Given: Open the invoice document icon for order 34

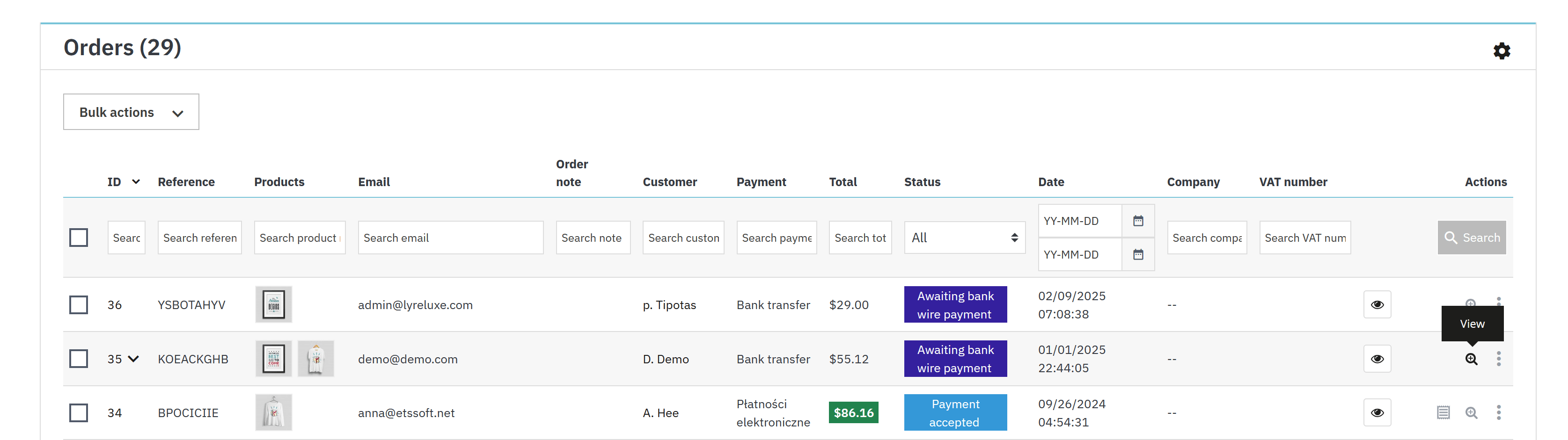Looking at the screenshot, I should 1443,413.
